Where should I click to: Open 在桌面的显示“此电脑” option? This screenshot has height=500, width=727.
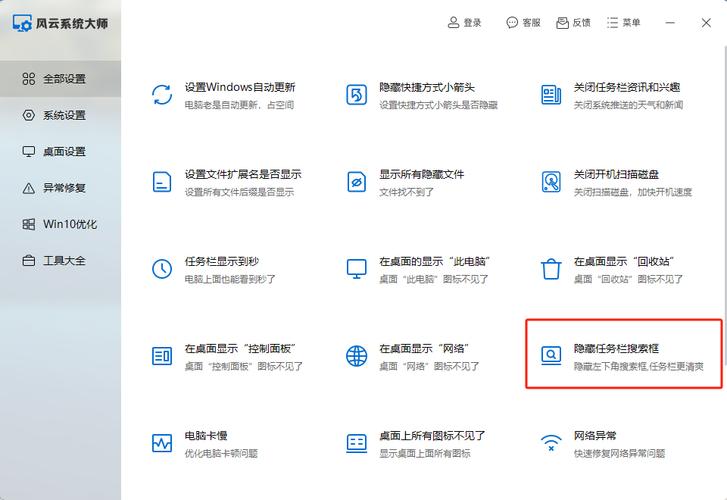(434, 262)
